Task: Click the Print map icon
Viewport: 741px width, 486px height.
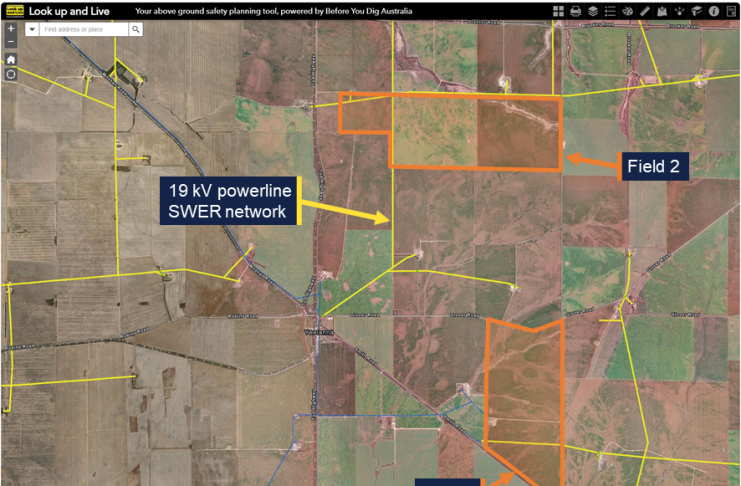Action: (x=575, y=11)
